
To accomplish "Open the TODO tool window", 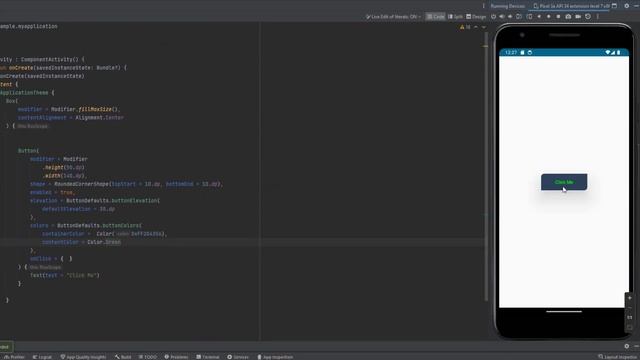I will pyautogui.click(x=147, y=357).
